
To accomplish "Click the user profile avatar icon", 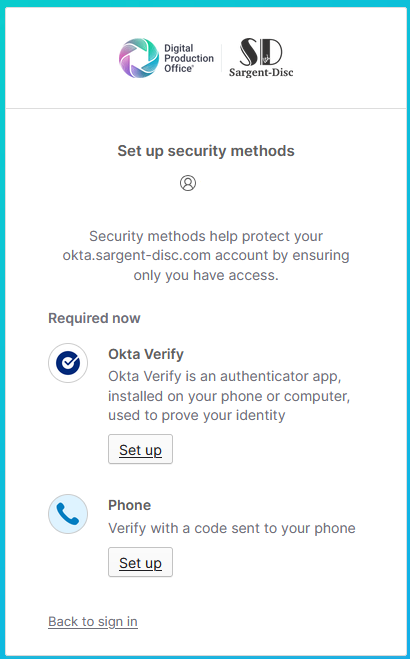I will pyautogui.click(x=188, y=183).
